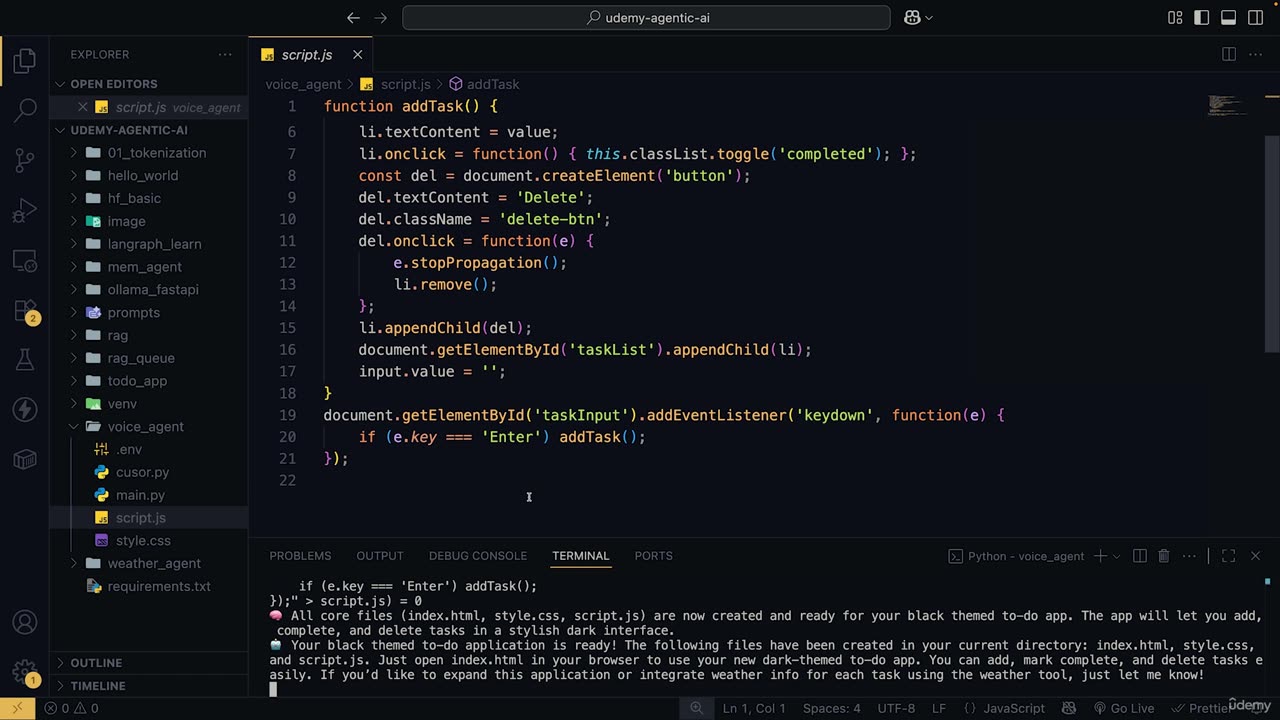The width and height of the screenshot is (1280, 720).
Task: Open the Copilot chat icon in title bar
Action: (x=918, y=18)
